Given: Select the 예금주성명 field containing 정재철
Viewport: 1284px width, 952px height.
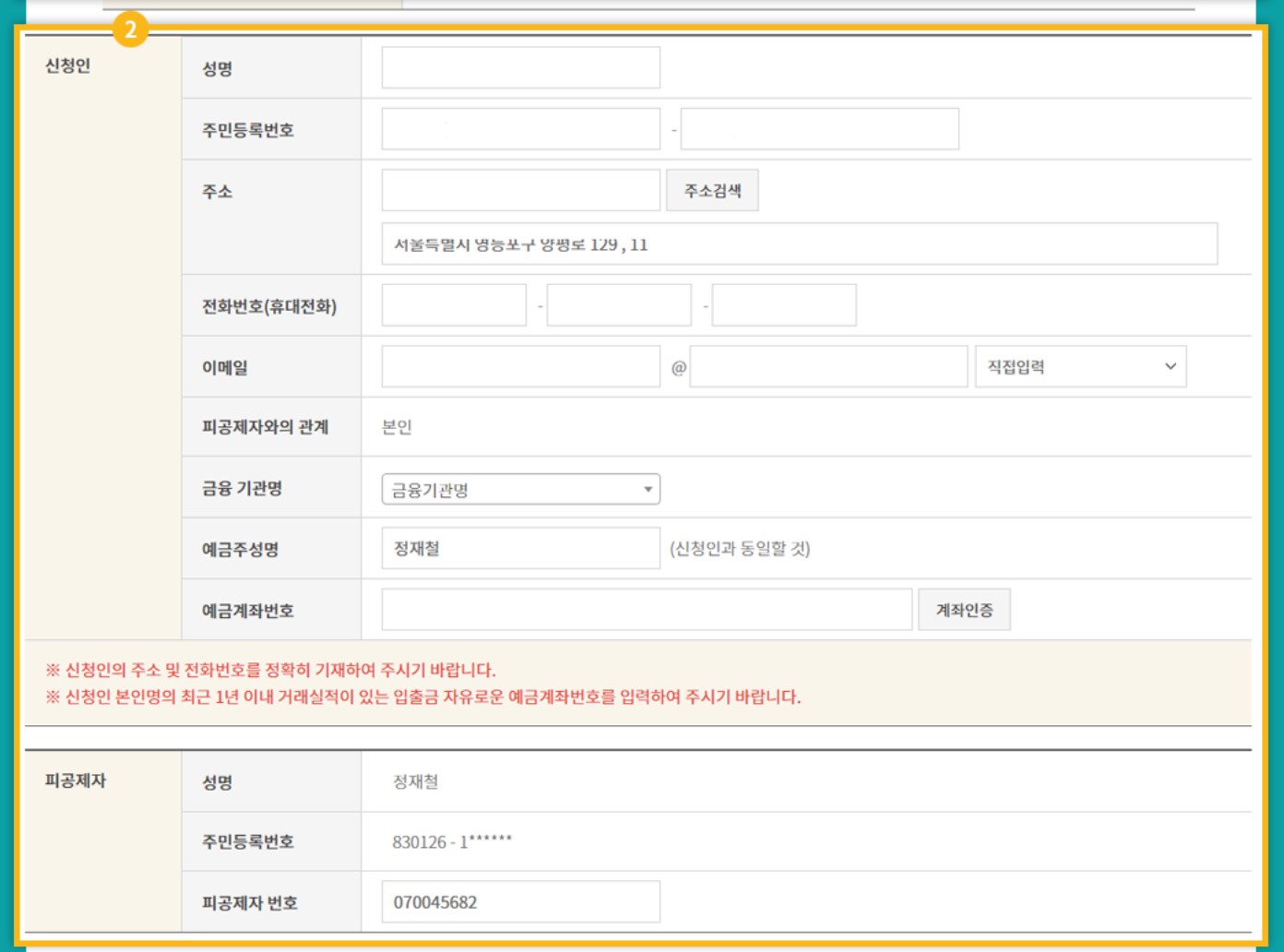Looking at the screenshot, I should pyautogui.click(x=519, y=548).
